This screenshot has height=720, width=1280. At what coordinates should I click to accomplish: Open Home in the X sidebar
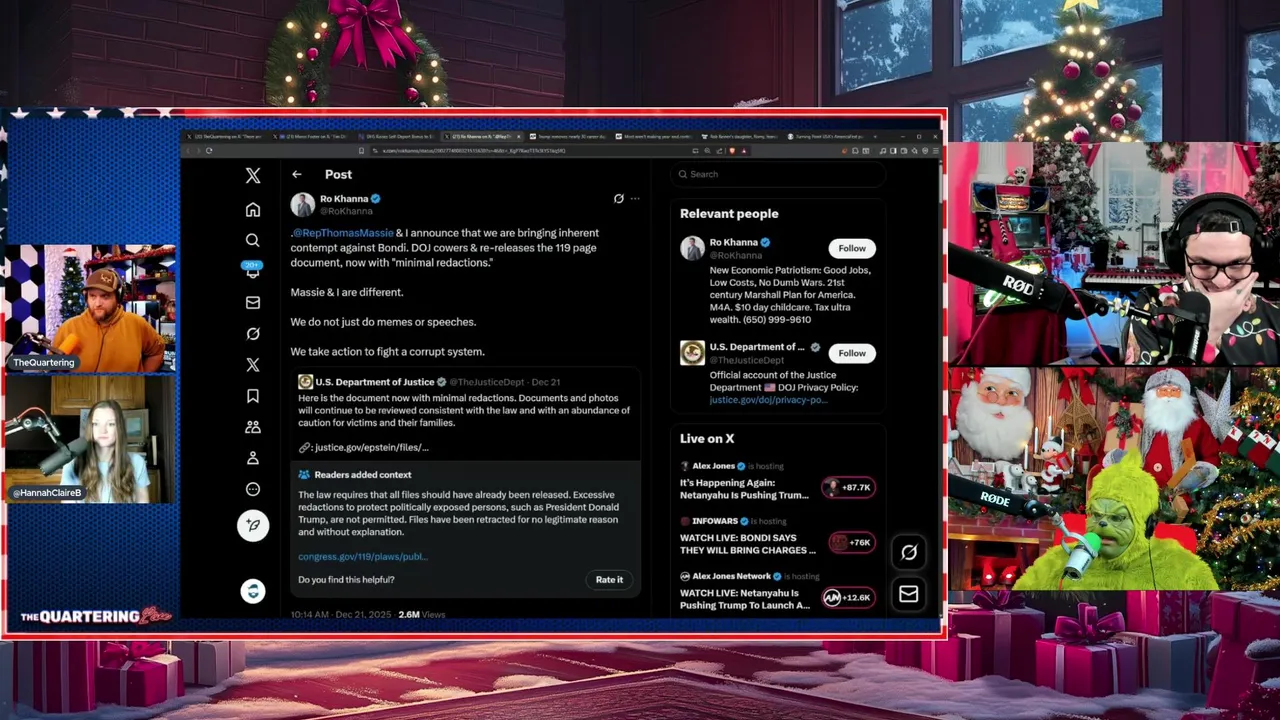(x=253, y=209)
